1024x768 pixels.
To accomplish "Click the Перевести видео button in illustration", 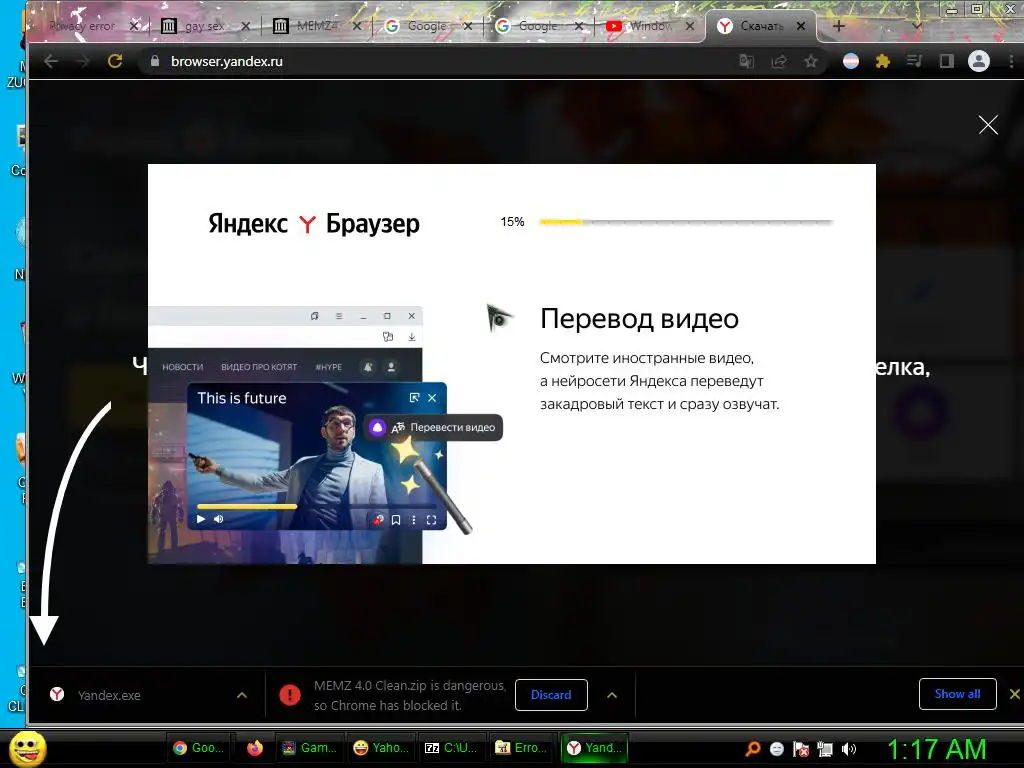I will click(x=433, y=427).
